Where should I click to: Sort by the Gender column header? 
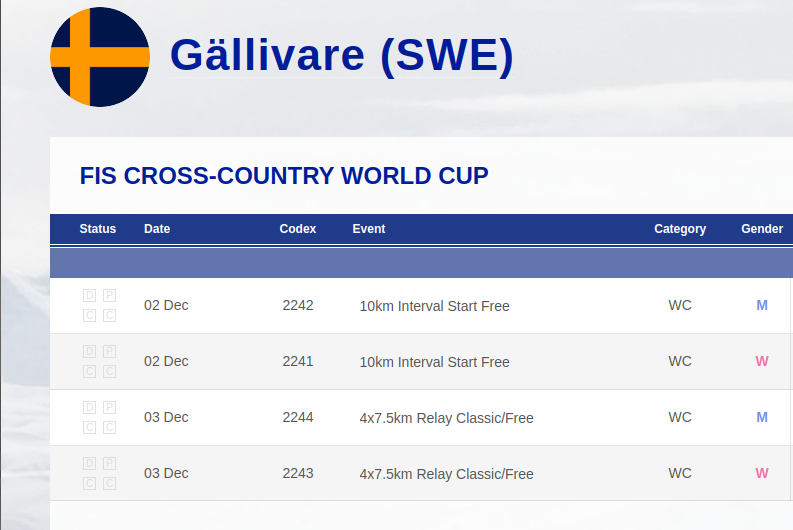click(x=762, y=229)
